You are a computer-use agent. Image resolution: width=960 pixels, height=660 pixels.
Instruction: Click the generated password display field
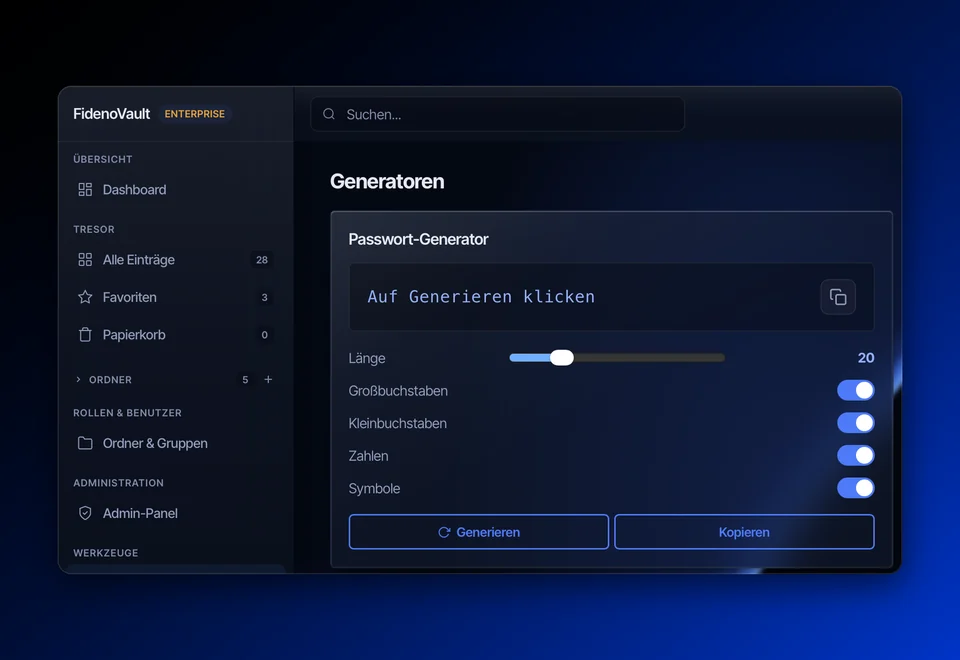(611, 297)
